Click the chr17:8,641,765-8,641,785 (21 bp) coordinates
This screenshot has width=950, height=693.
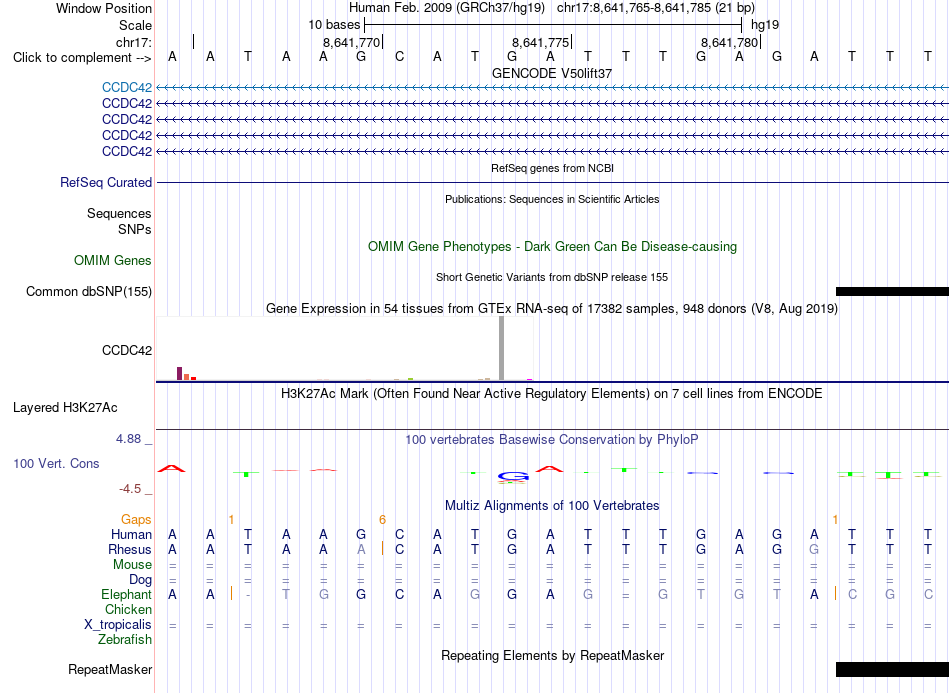[x=656, y=8]
